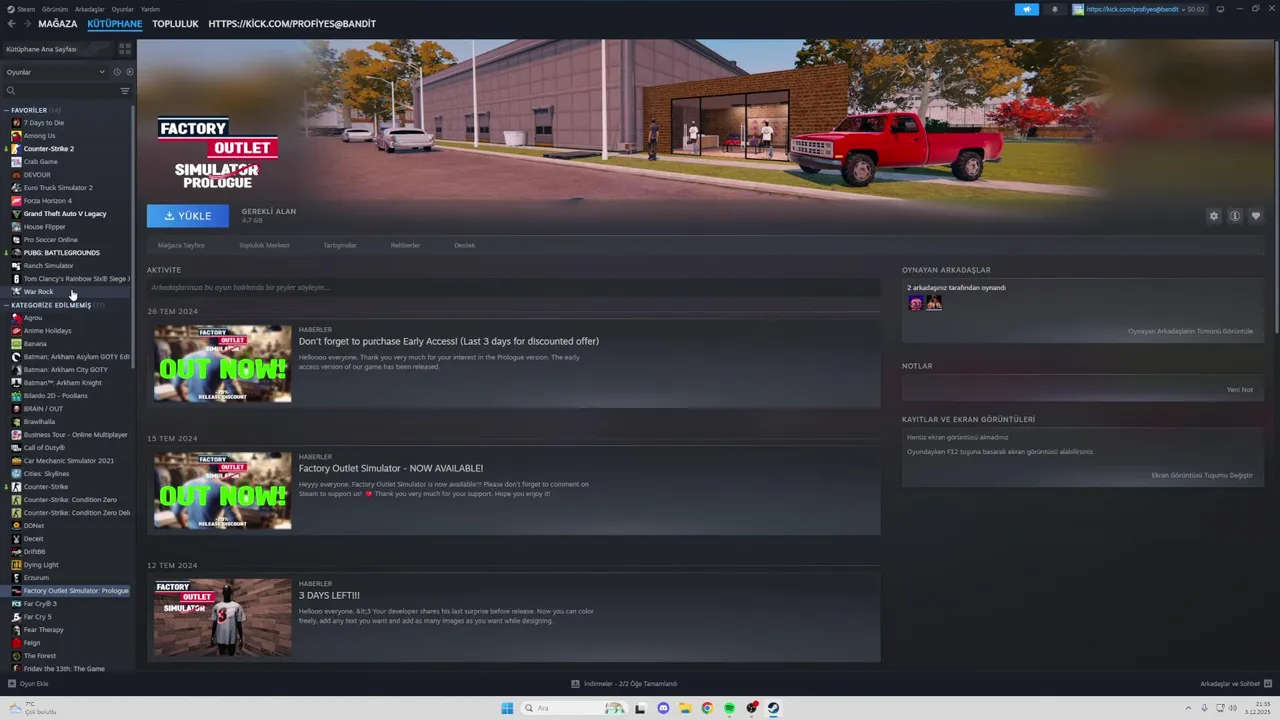Screen dimensions: 1280x720
Task: Open advanced library filter options icon
Action: coord(125,91)
